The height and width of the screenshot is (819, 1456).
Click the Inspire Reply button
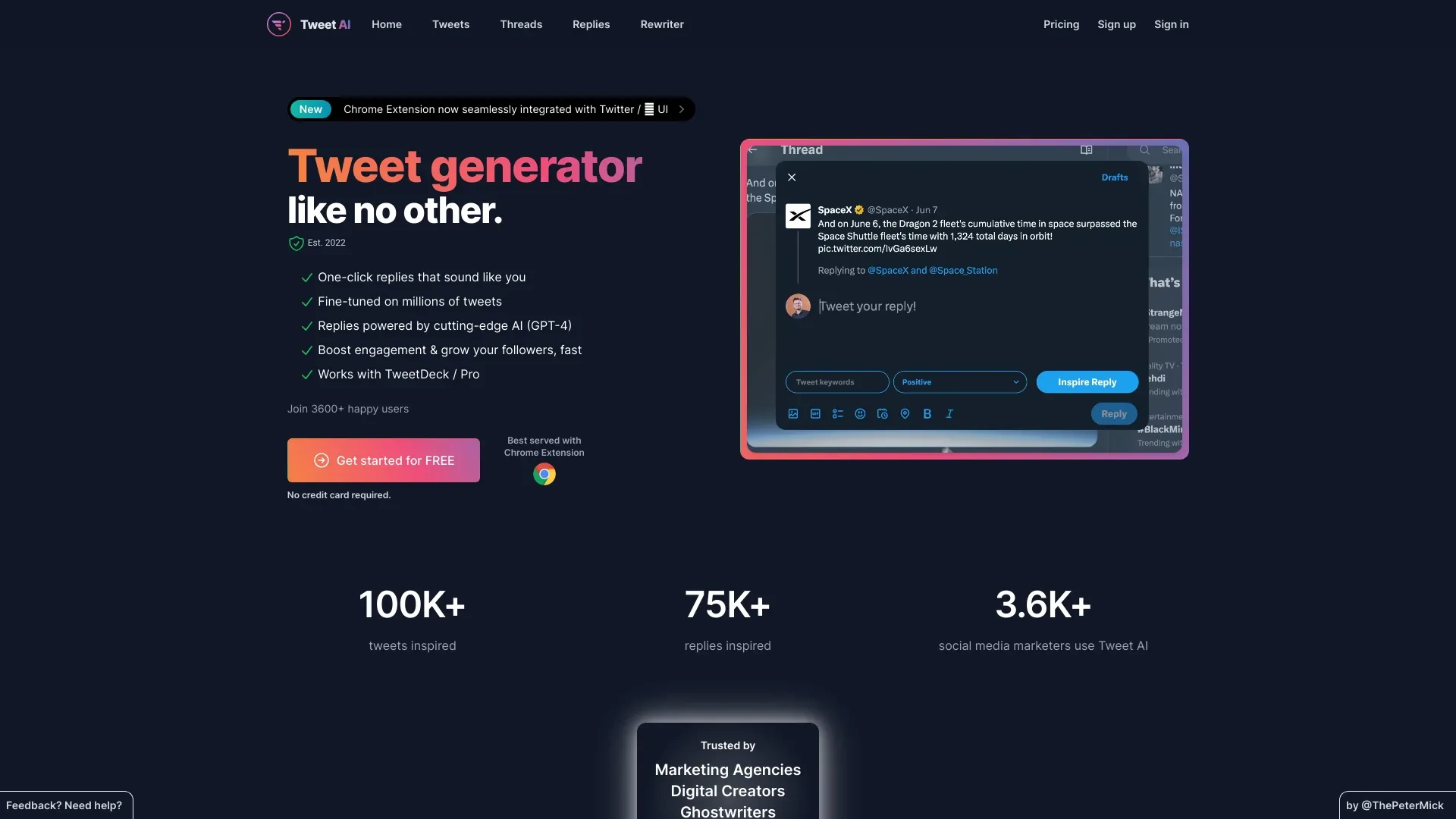point(1087,381)
